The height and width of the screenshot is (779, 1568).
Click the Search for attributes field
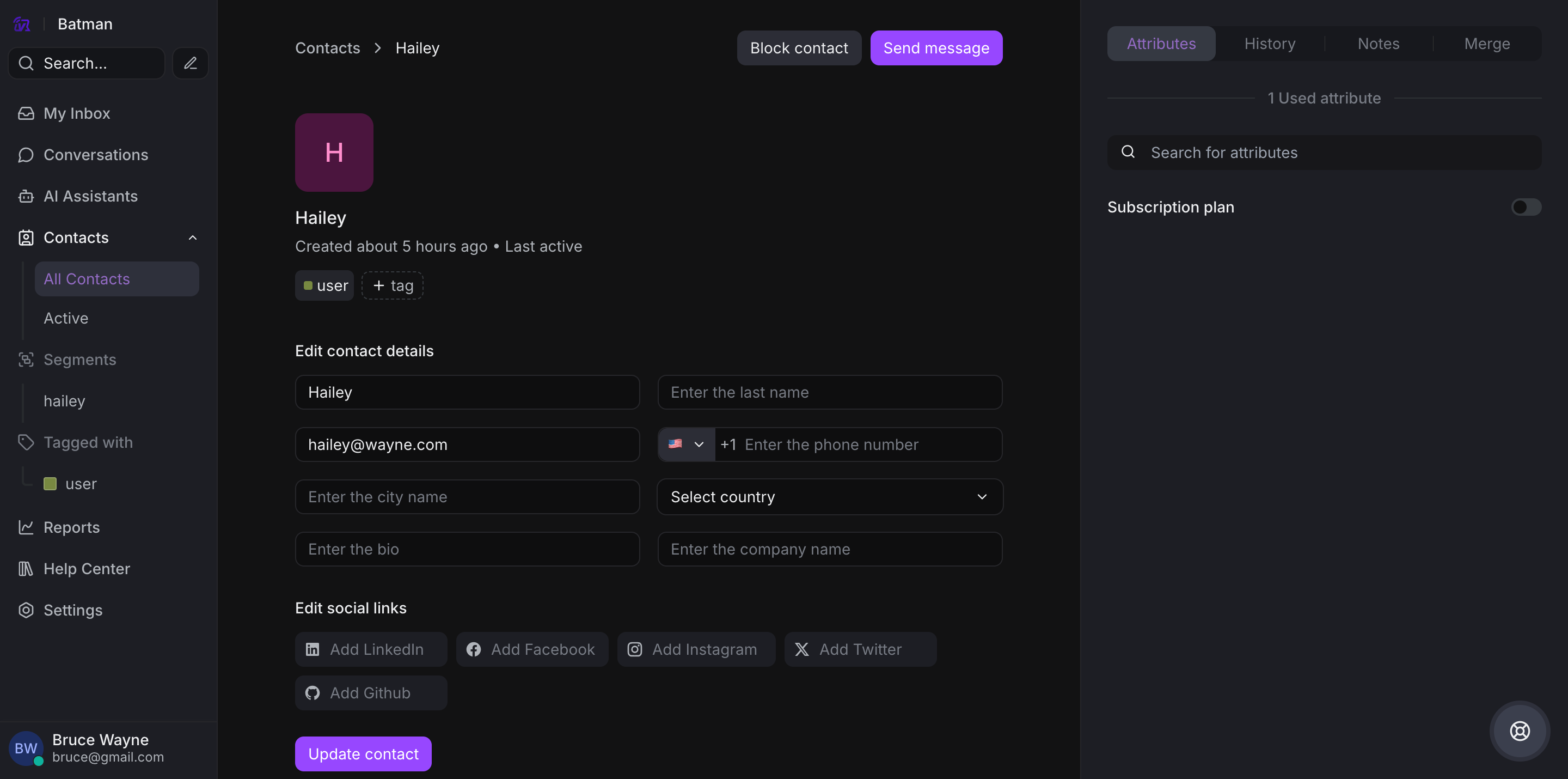click(1324, 153)
